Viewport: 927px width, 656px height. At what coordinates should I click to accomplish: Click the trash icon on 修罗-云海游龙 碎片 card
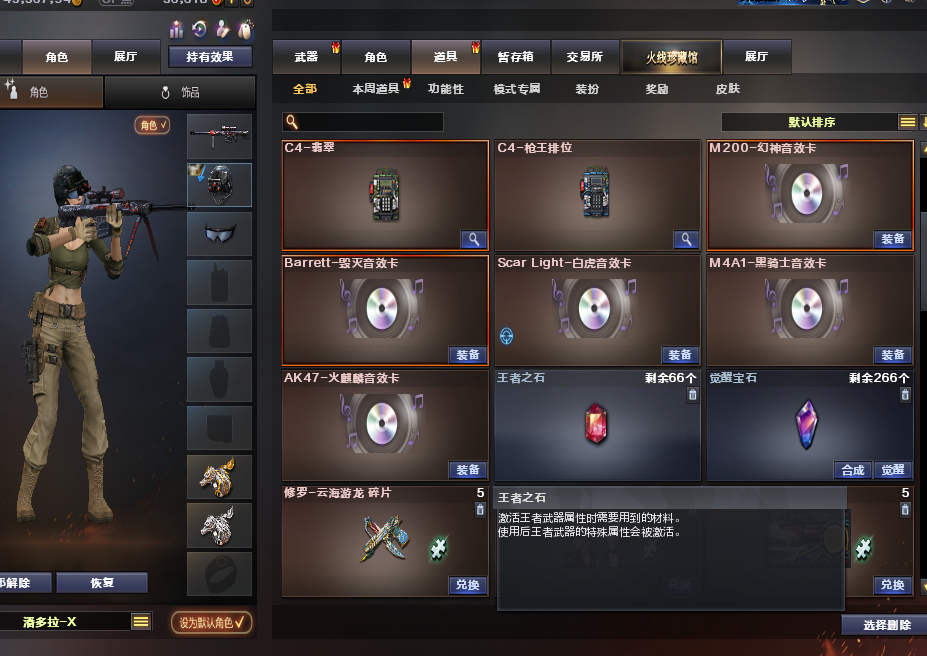pos(480,509)
